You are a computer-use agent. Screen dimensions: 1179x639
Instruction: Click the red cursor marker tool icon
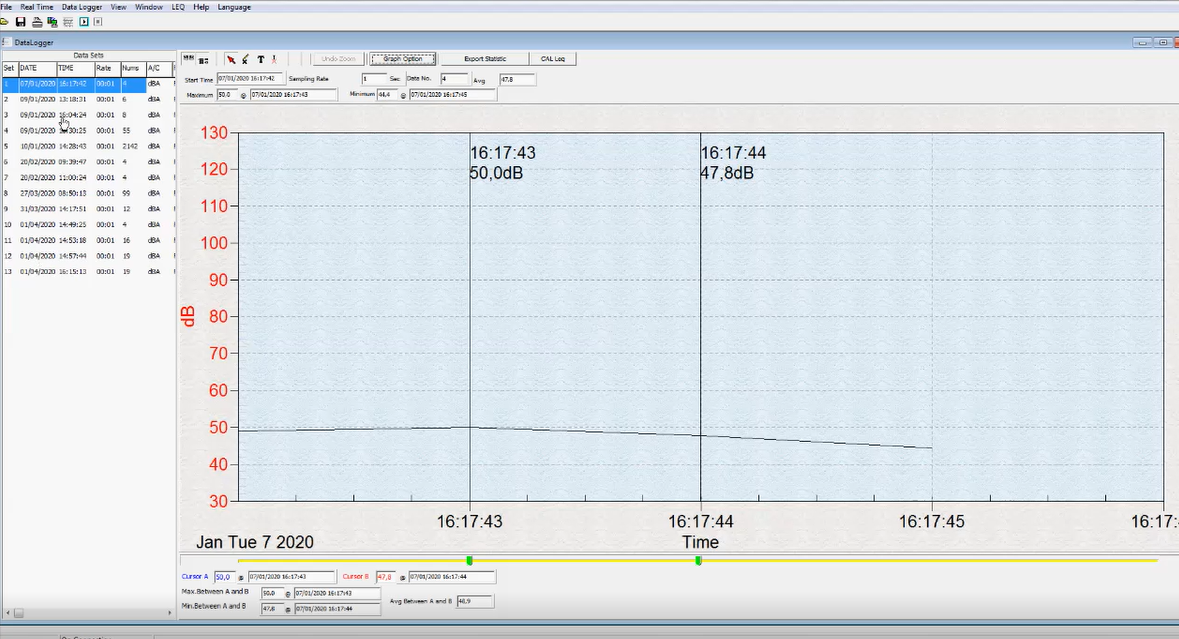[x=274, y=59]
